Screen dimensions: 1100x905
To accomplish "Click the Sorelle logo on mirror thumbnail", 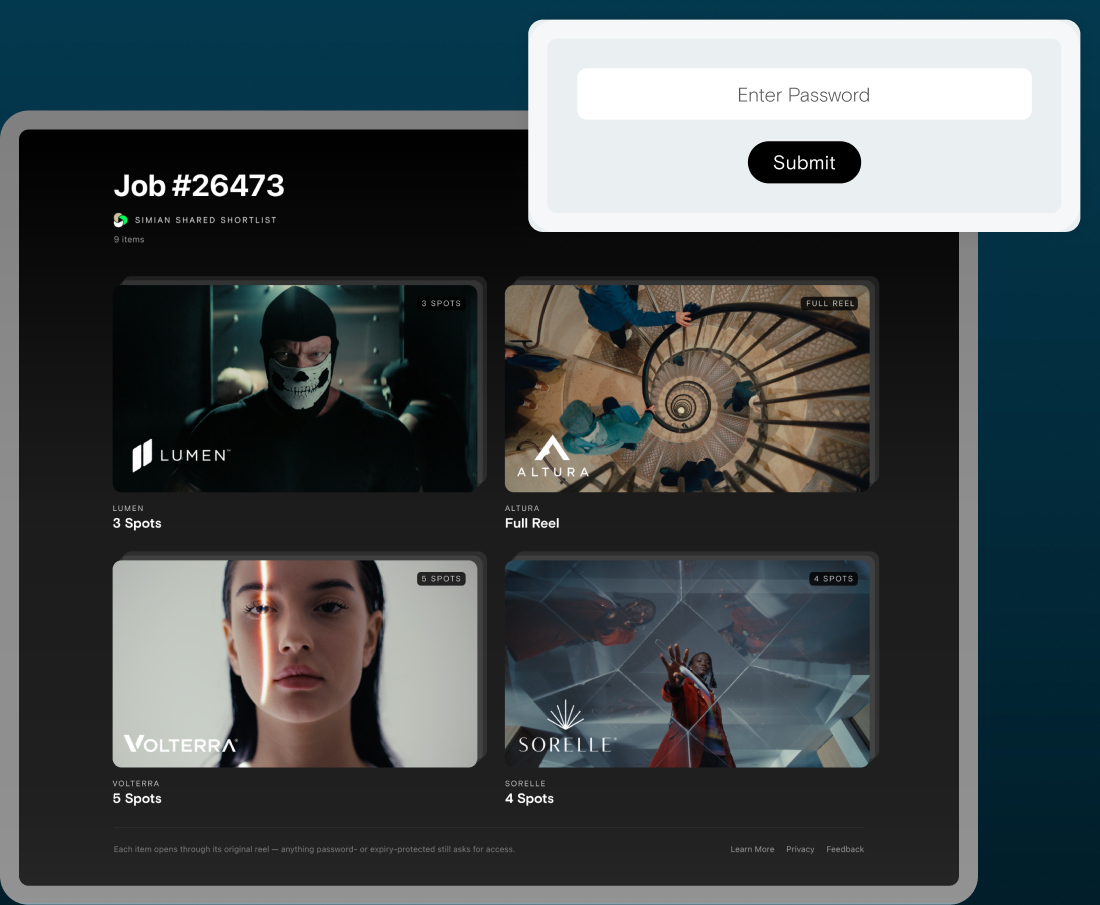I will click(567, 727).
